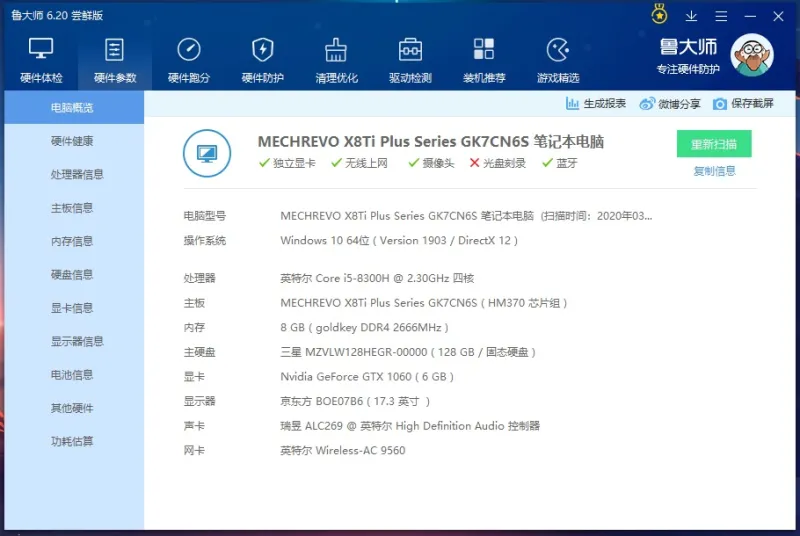Click 独立显卡 green check indicator
Image resolution: width=800 pixels, height=536 pixels.
click(264, 163)
